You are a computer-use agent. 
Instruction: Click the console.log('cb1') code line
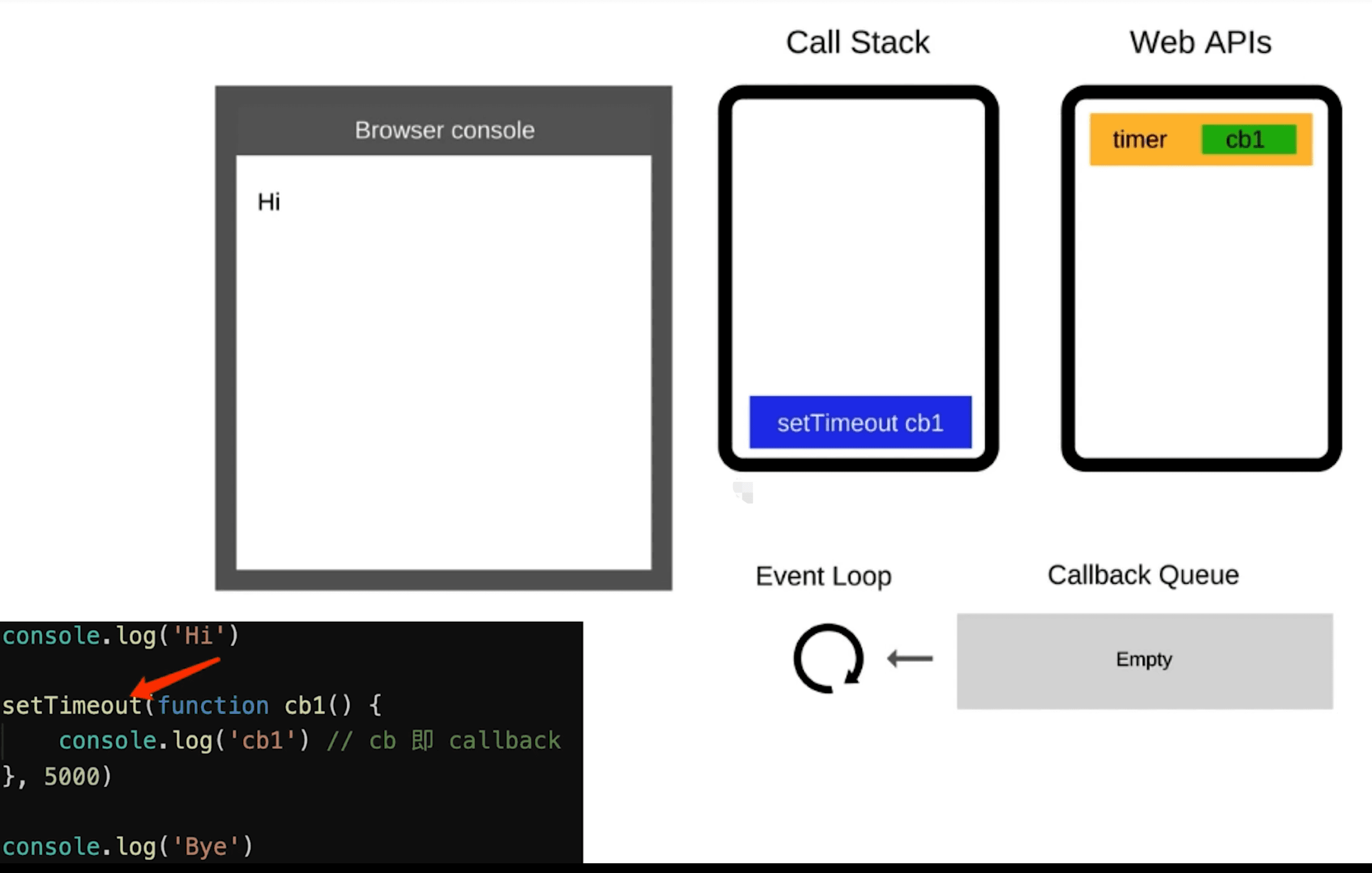tap(184, 741)
